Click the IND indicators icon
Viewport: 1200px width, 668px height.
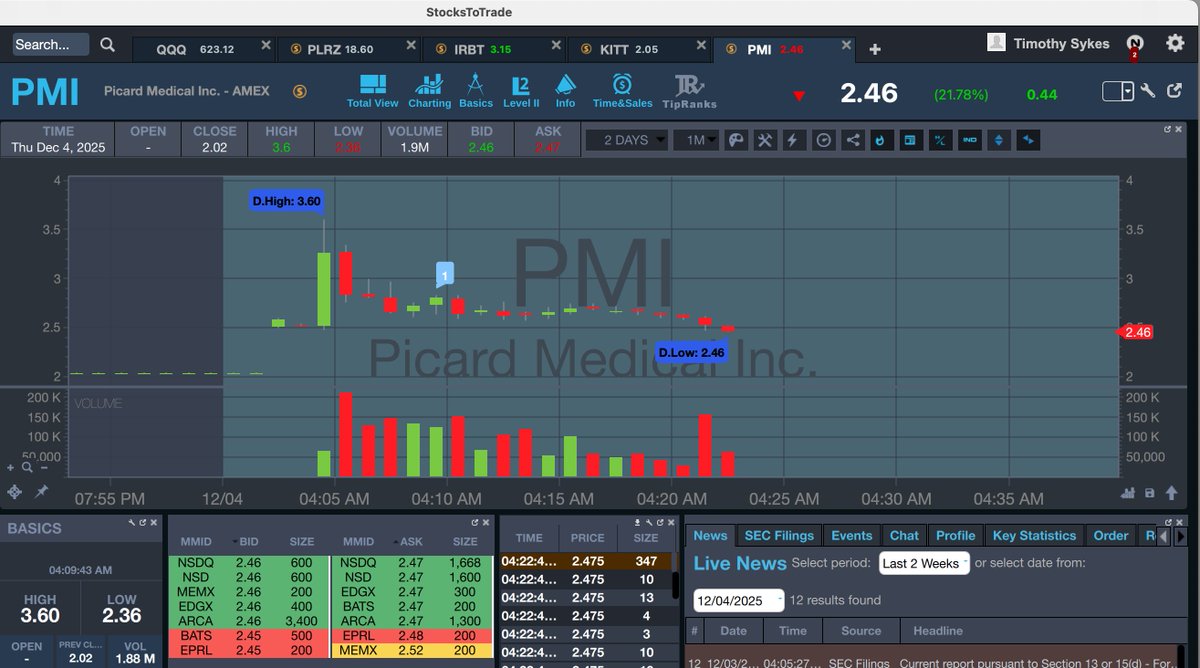click(969, 140)
